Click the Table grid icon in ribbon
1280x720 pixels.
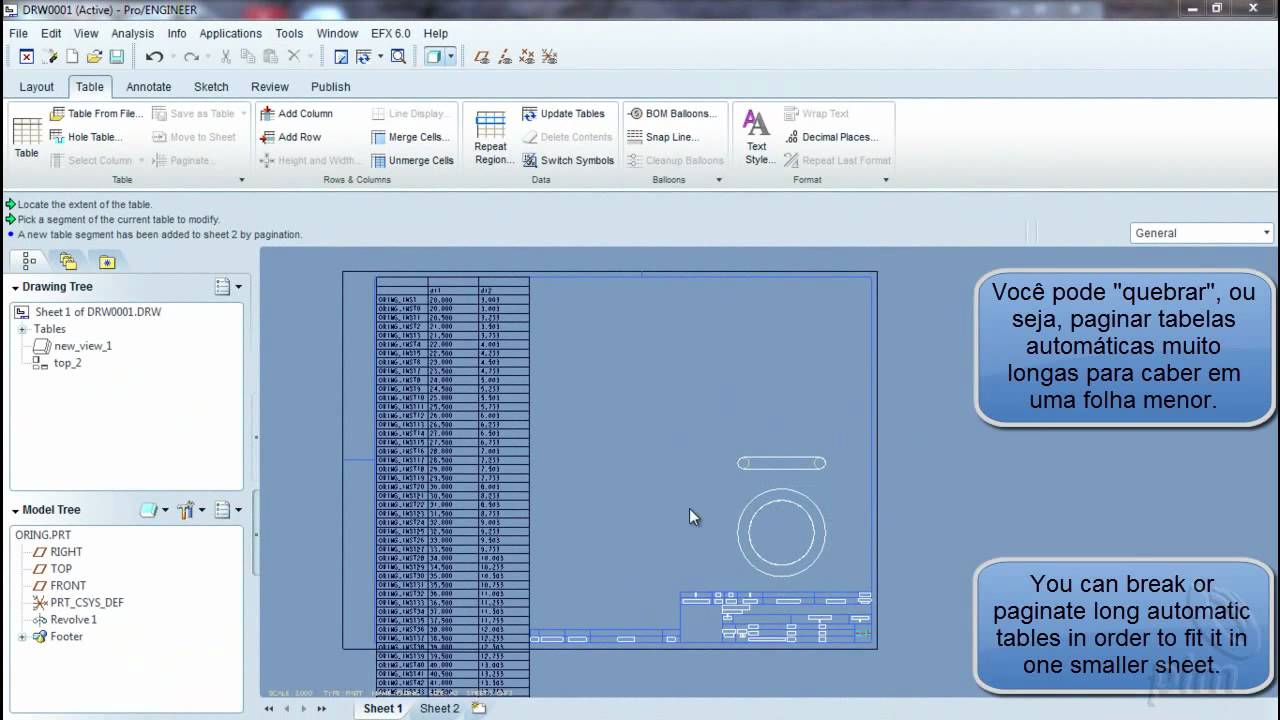click(27, 131)
